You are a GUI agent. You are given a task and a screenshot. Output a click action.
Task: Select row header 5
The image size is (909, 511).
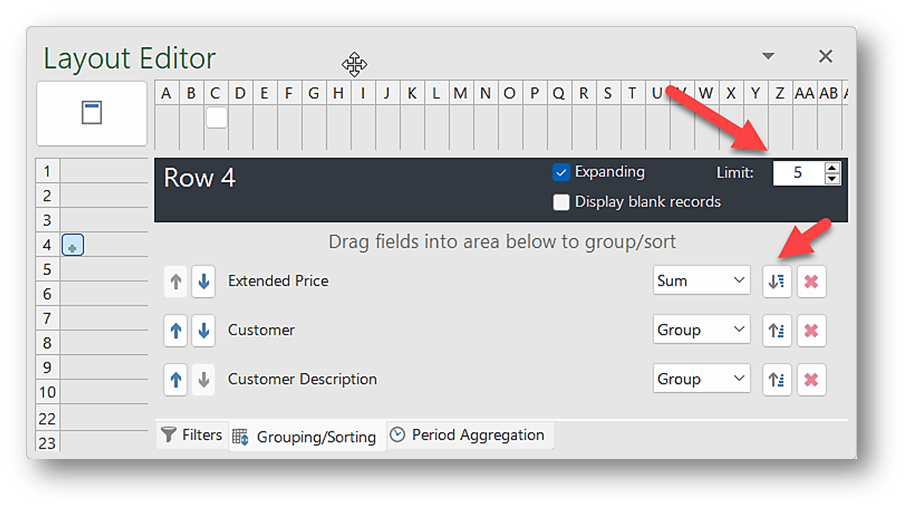tap(46, 269)
